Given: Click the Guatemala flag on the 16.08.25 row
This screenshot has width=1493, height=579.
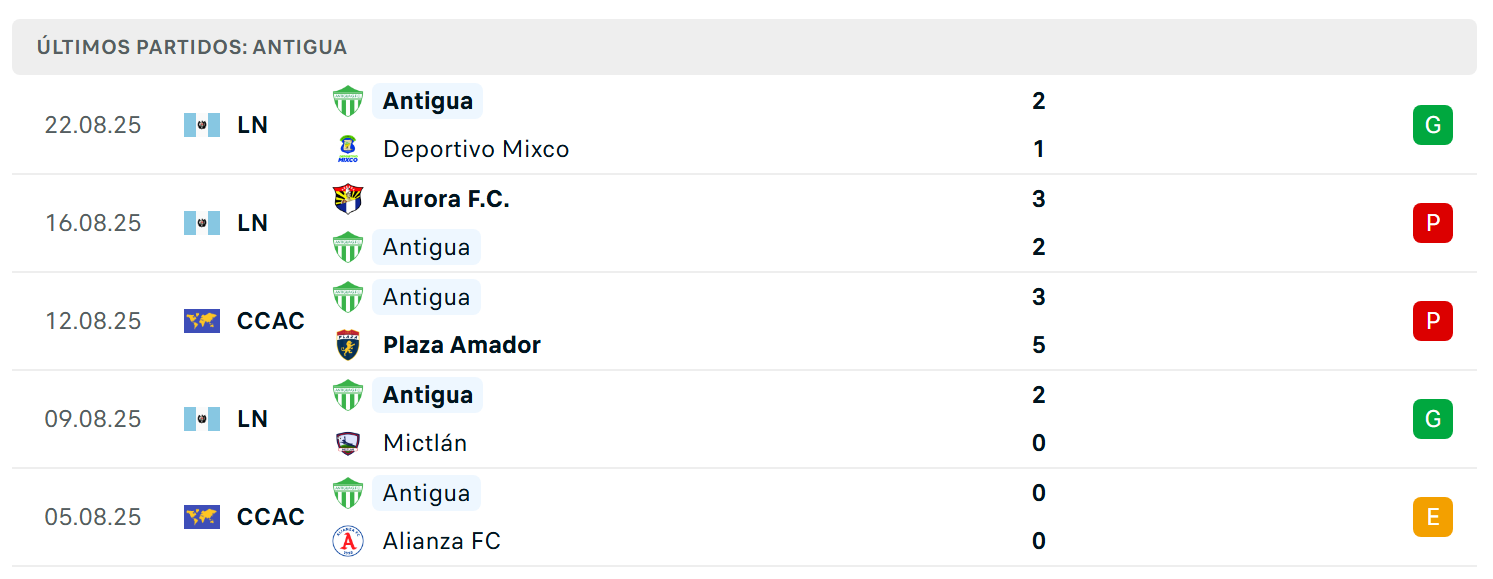Looking at the screenshot, I should click(202, 223).
